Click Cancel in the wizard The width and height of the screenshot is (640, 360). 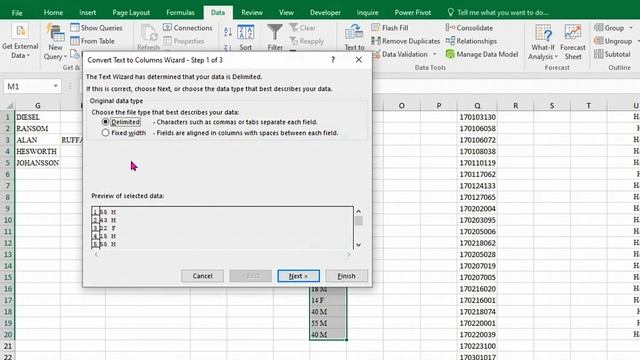202,276
